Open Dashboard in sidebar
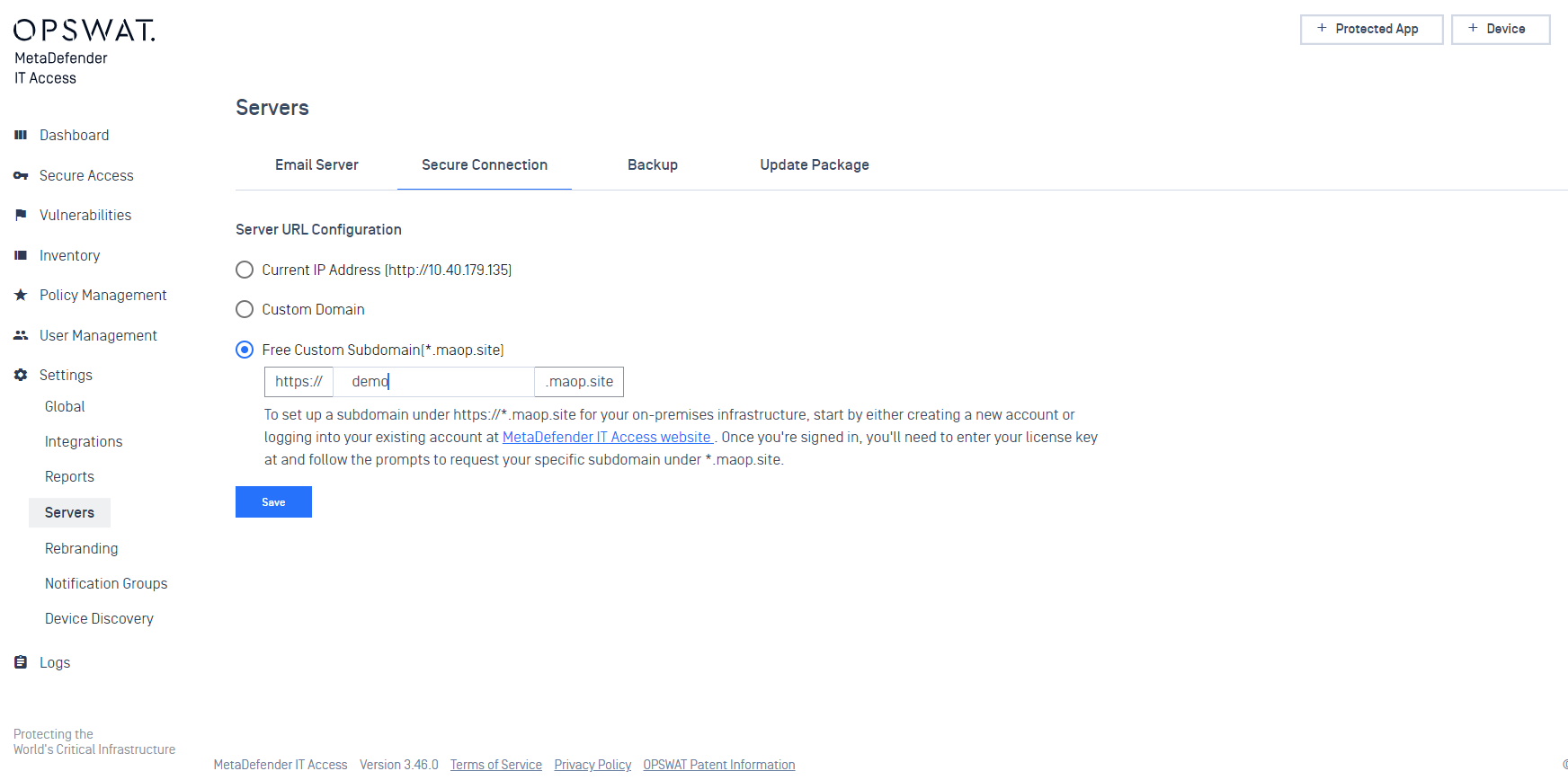 tap(74, 135)
